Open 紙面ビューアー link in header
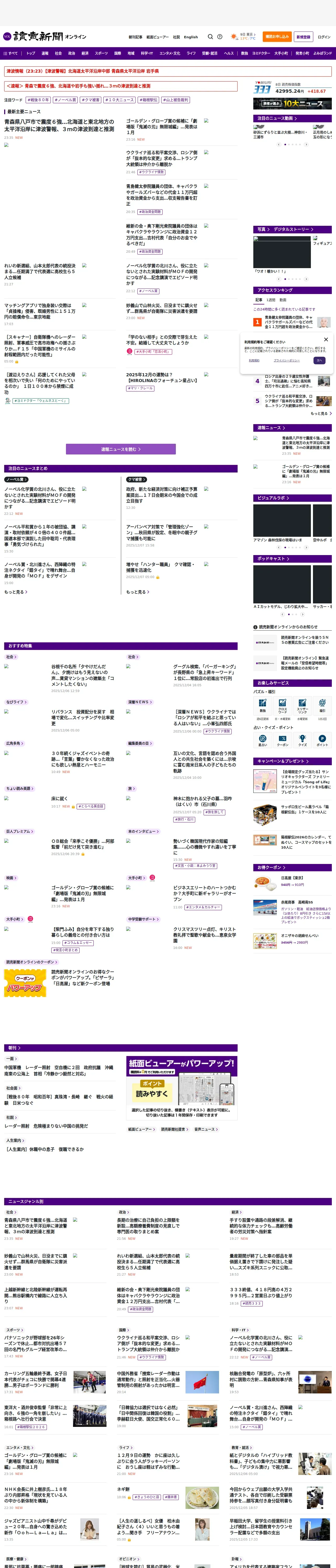The height and width of the screenshot is (1568, 336). (157, 37)
